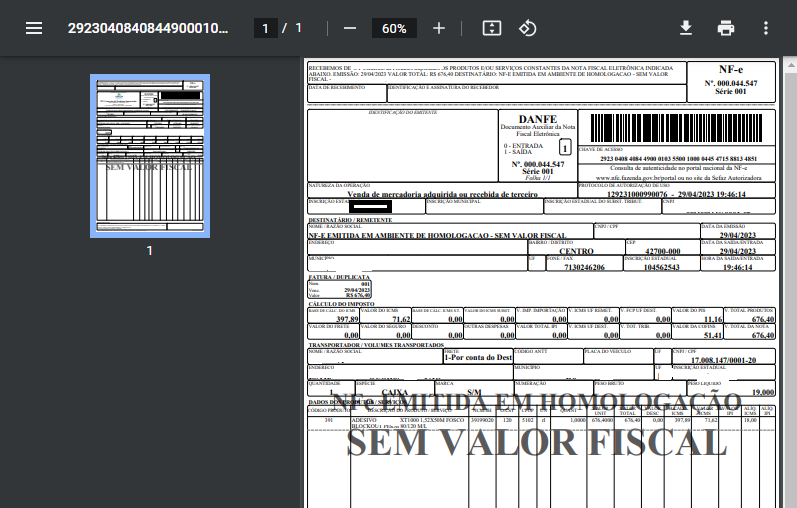The width and height of the screenshot is (797, 508).
Task: Click the SEM VALOR FISCAL watermark text
Action: tap(536, 440)
